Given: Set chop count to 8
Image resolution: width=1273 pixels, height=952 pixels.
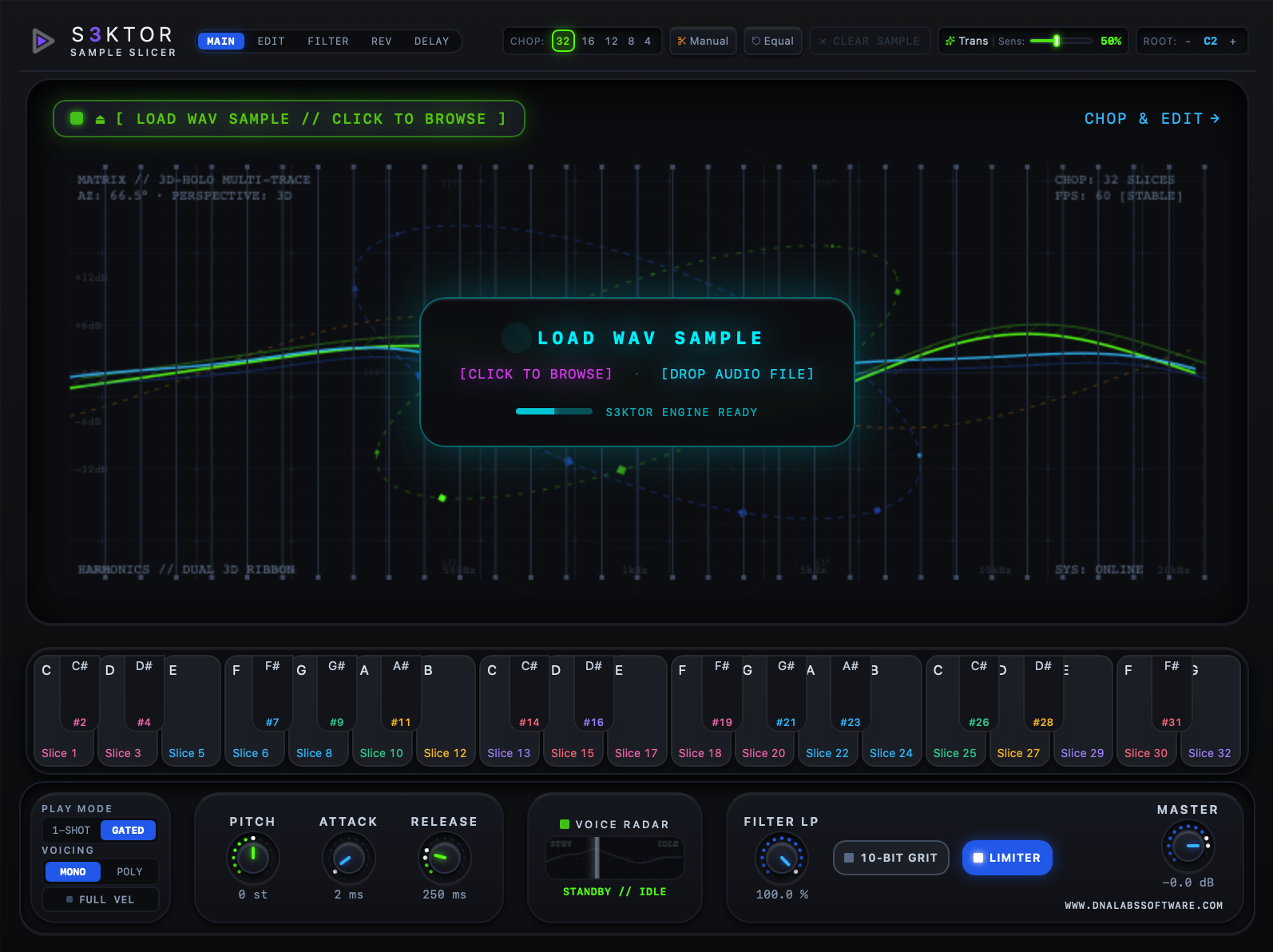Looking at the screenshot, I should (631, 41).
